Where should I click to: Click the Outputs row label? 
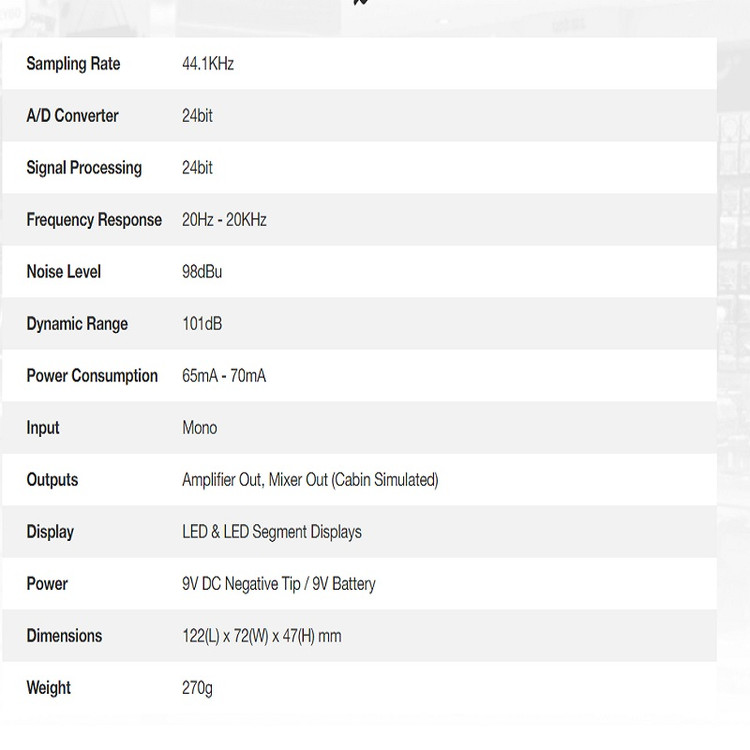point(52,480)
